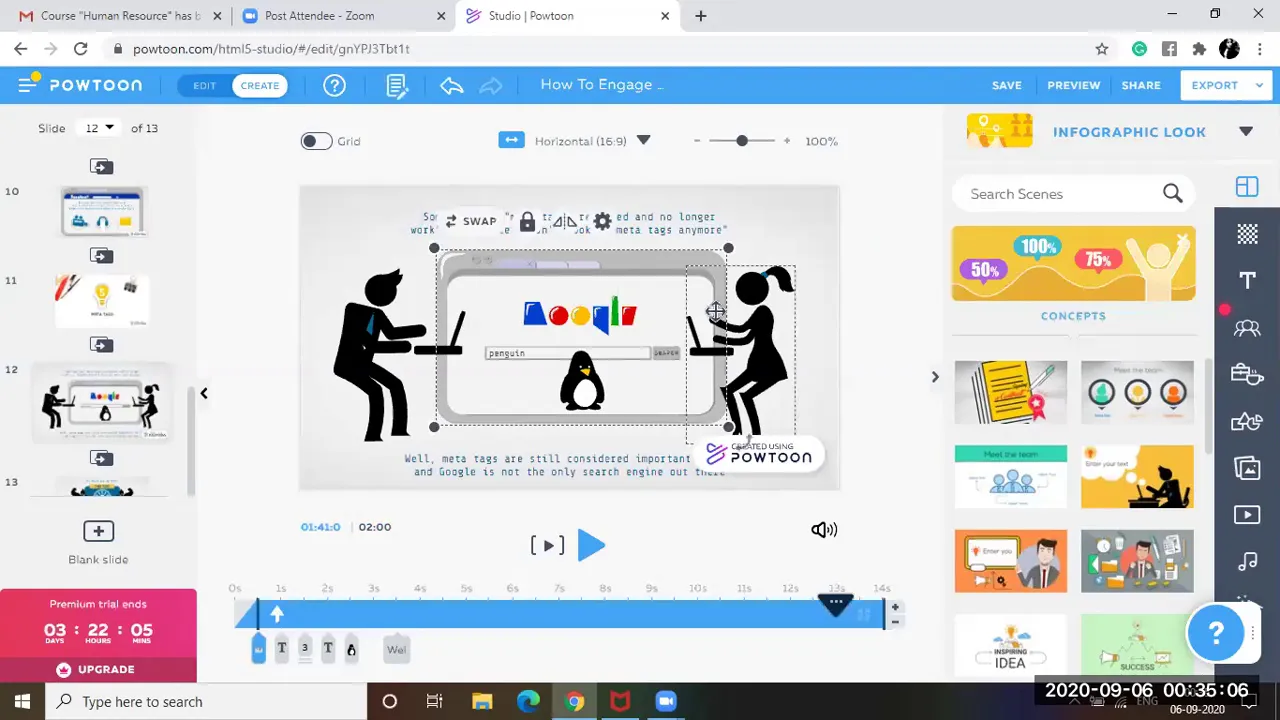
Task: Toggle the Grid switch
Action: click(316, 141)
